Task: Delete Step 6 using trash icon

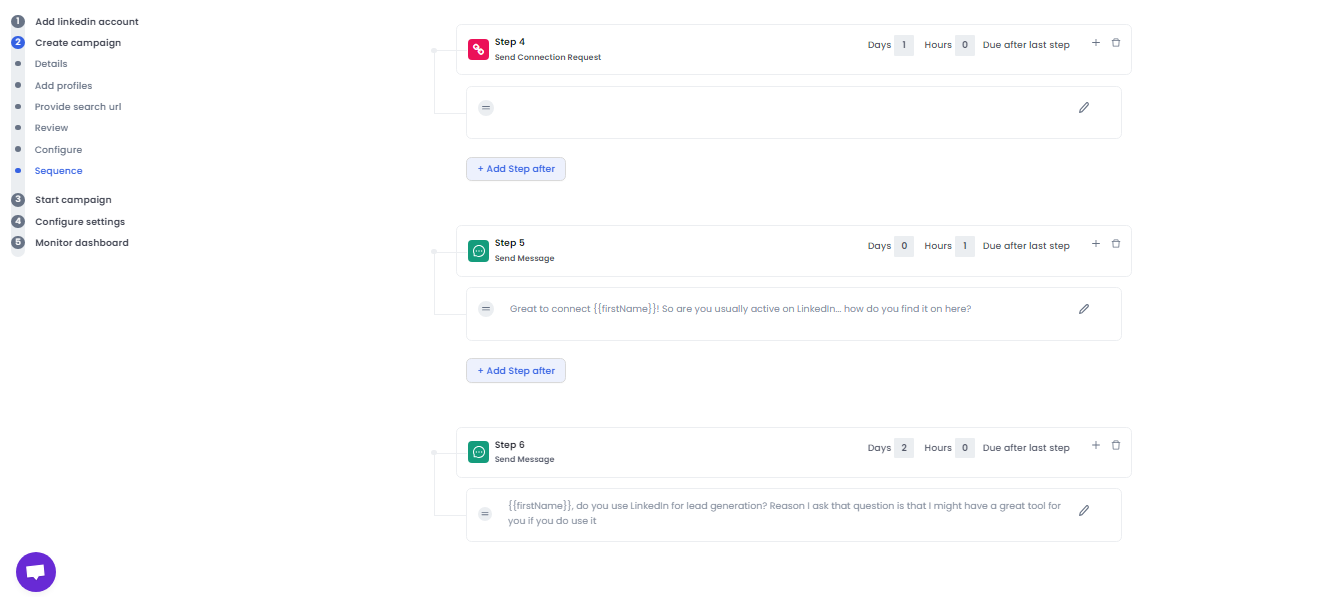Action: [1116, 446]
